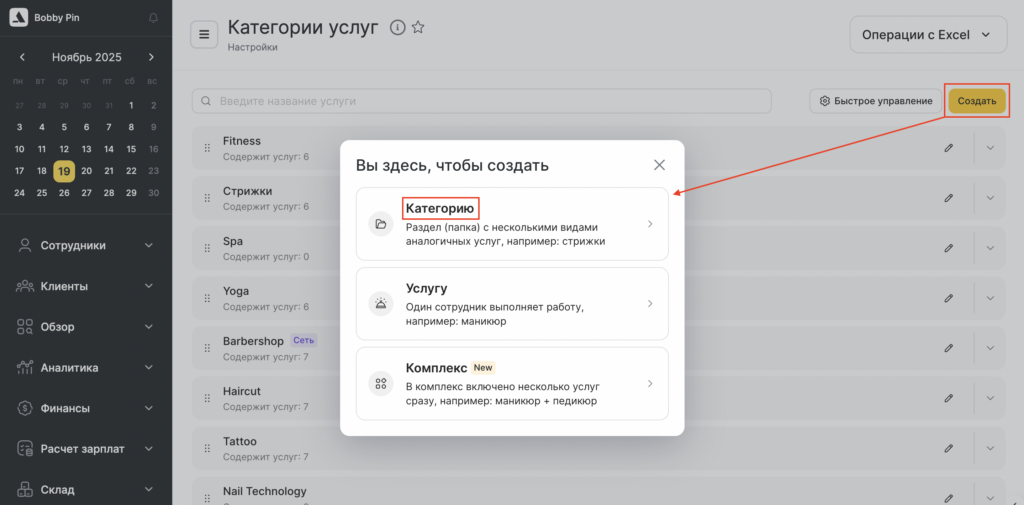Viewport: 1024px width, 505px height.
Task: Go to next month in calendar
Action: point(151,57)
